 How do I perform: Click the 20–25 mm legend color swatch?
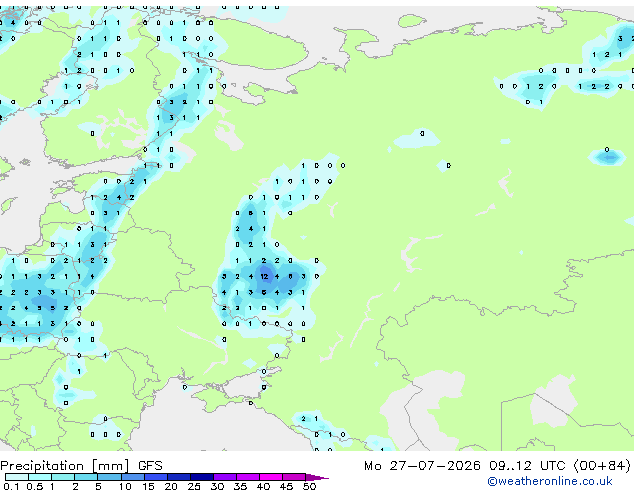pyautogui.click(x=179, y=477)
